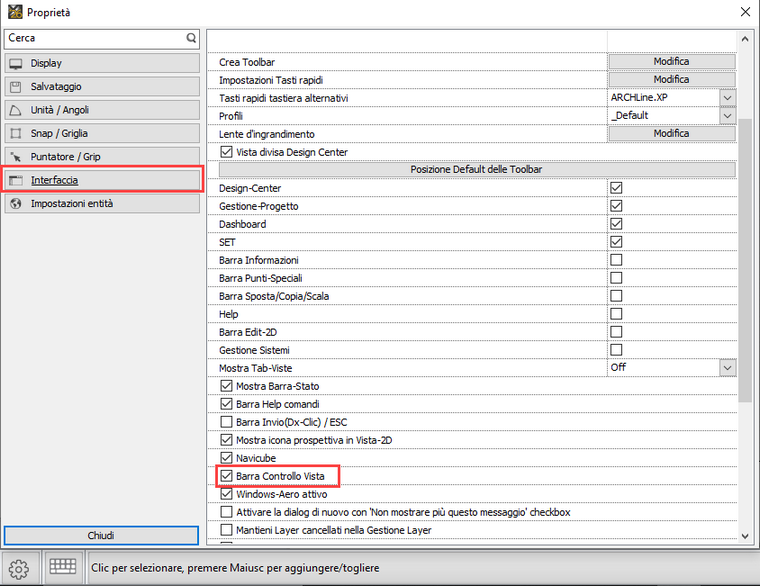The height and width of the screenshot is (586, 760).
Task: Click the 'Crea Toolbar' label
Action: point(247,62)
